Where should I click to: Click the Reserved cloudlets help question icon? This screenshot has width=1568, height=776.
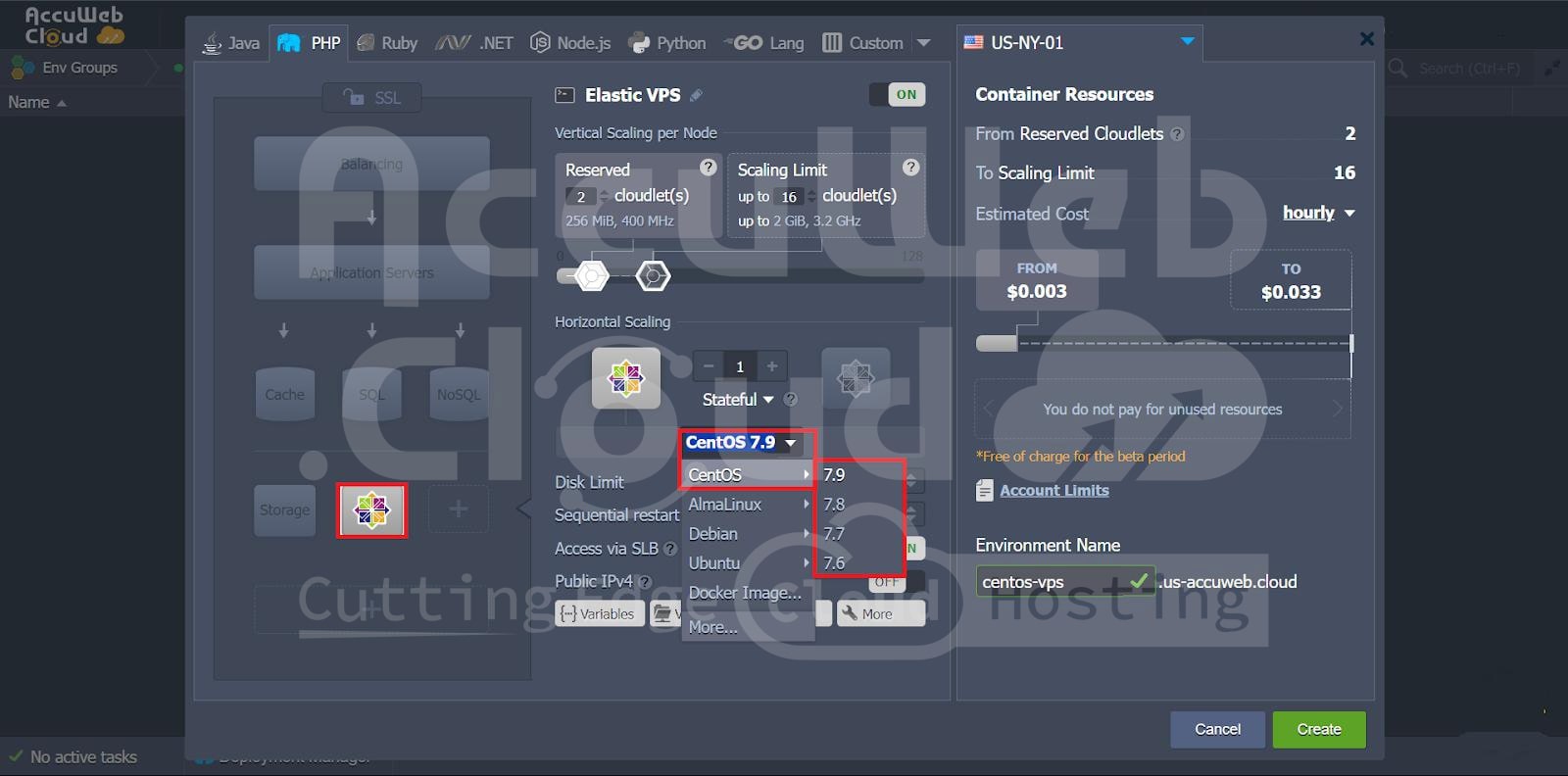tap(708, 168)
